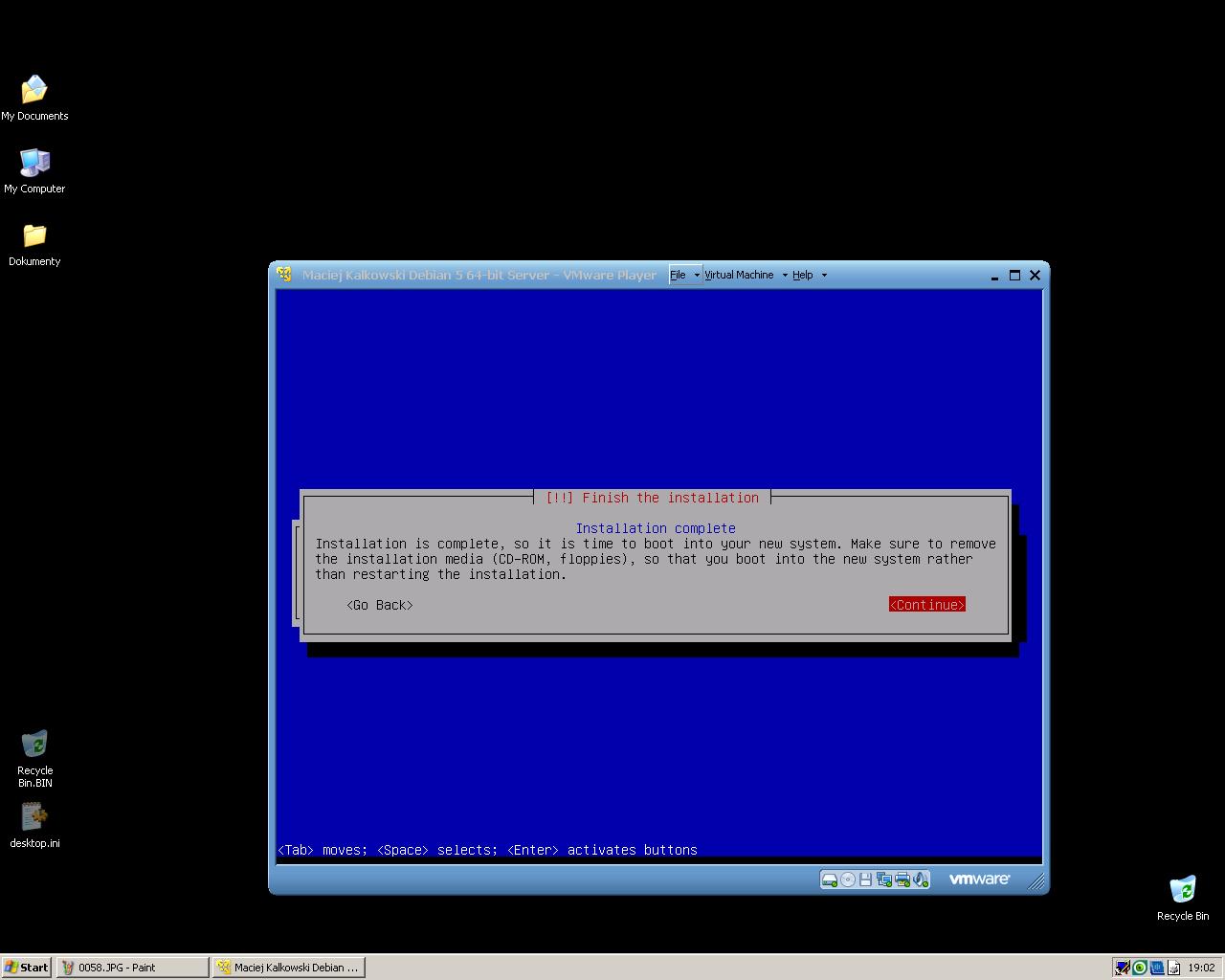Grab the VMware window resize grip corner

pos(1037,882)
